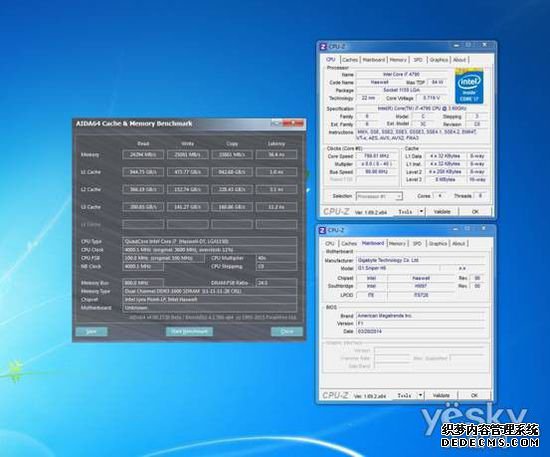The height and width of the screenshot is (457, 550).
Task: Click the Motherboard field showing Unknown
Action: (x=210, y=308)
